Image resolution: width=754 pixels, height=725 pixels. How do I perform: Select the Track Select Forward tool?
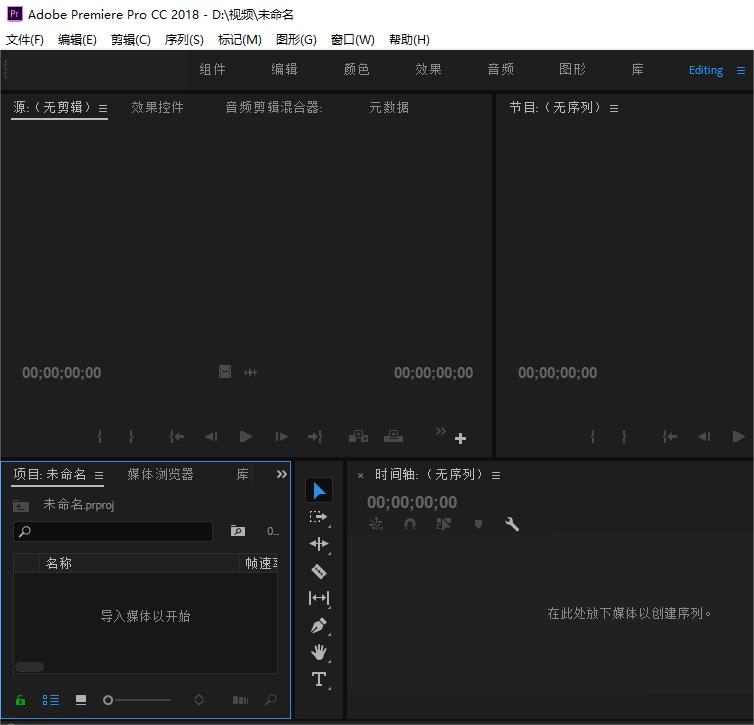319,517
